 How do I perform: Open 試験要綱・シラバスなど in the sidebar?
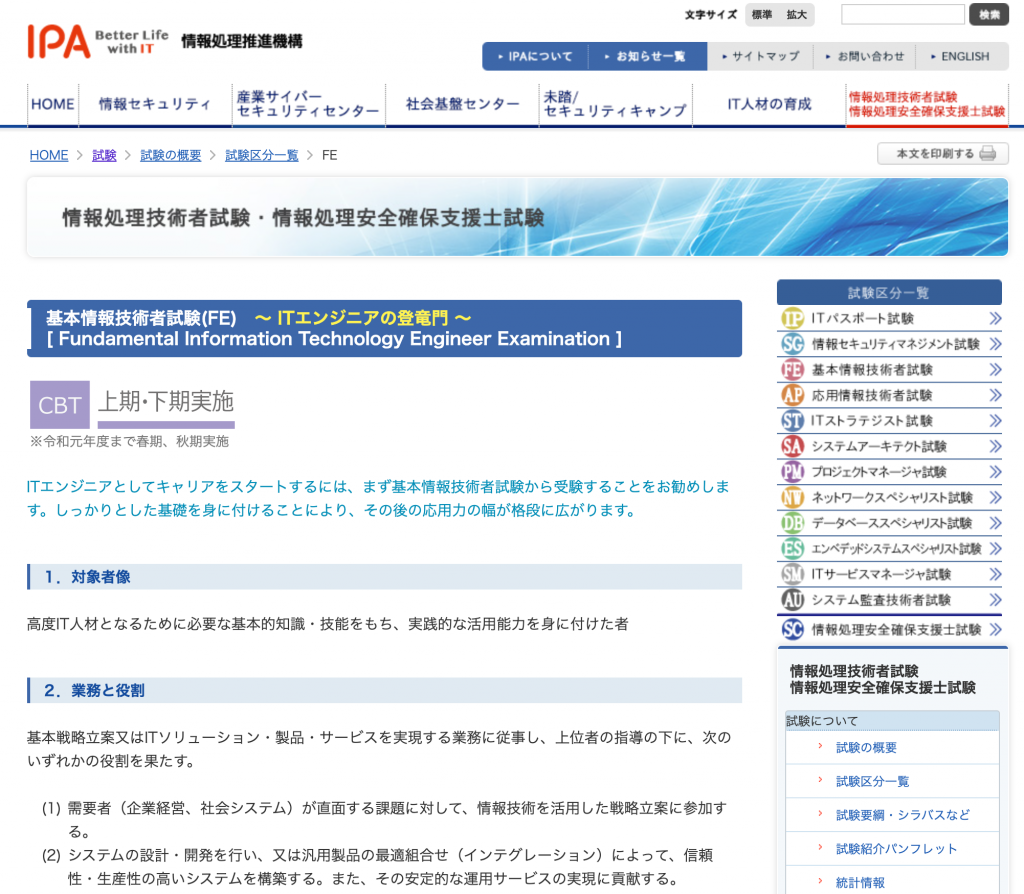[x=903, y=815]
